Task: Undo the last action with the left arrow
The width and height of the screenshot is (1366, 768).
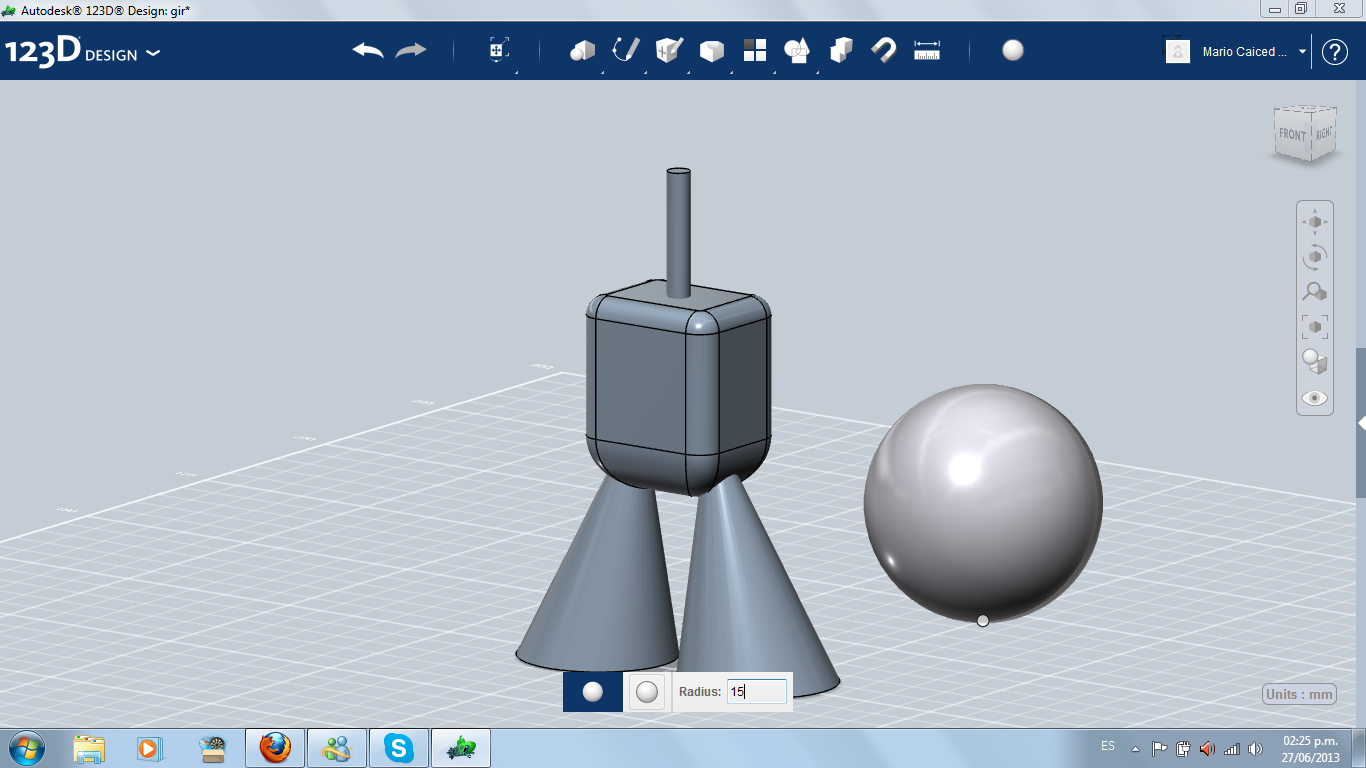Action: [x=368, y=50]
